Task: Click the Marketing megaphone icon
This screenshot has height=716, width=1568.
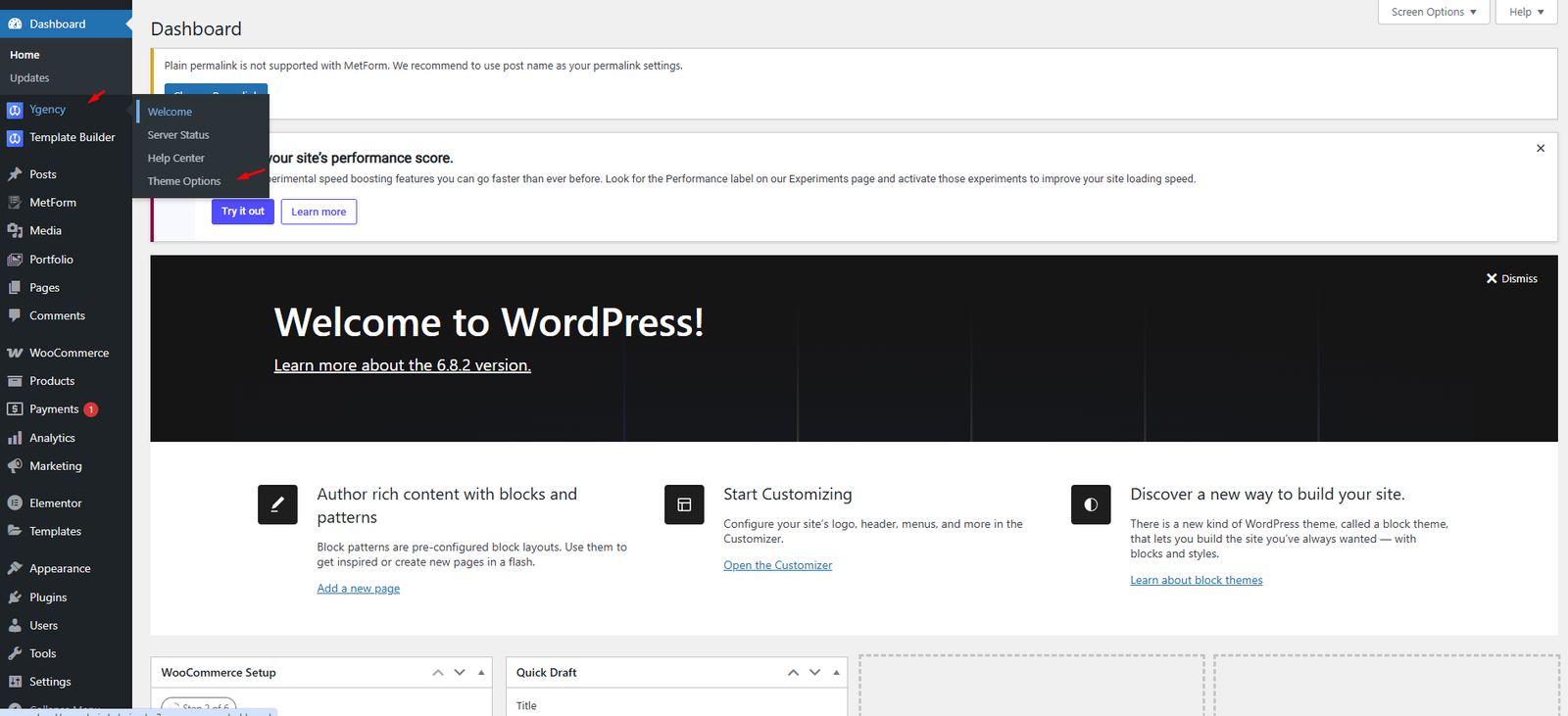Action: [x=15, y=466]
